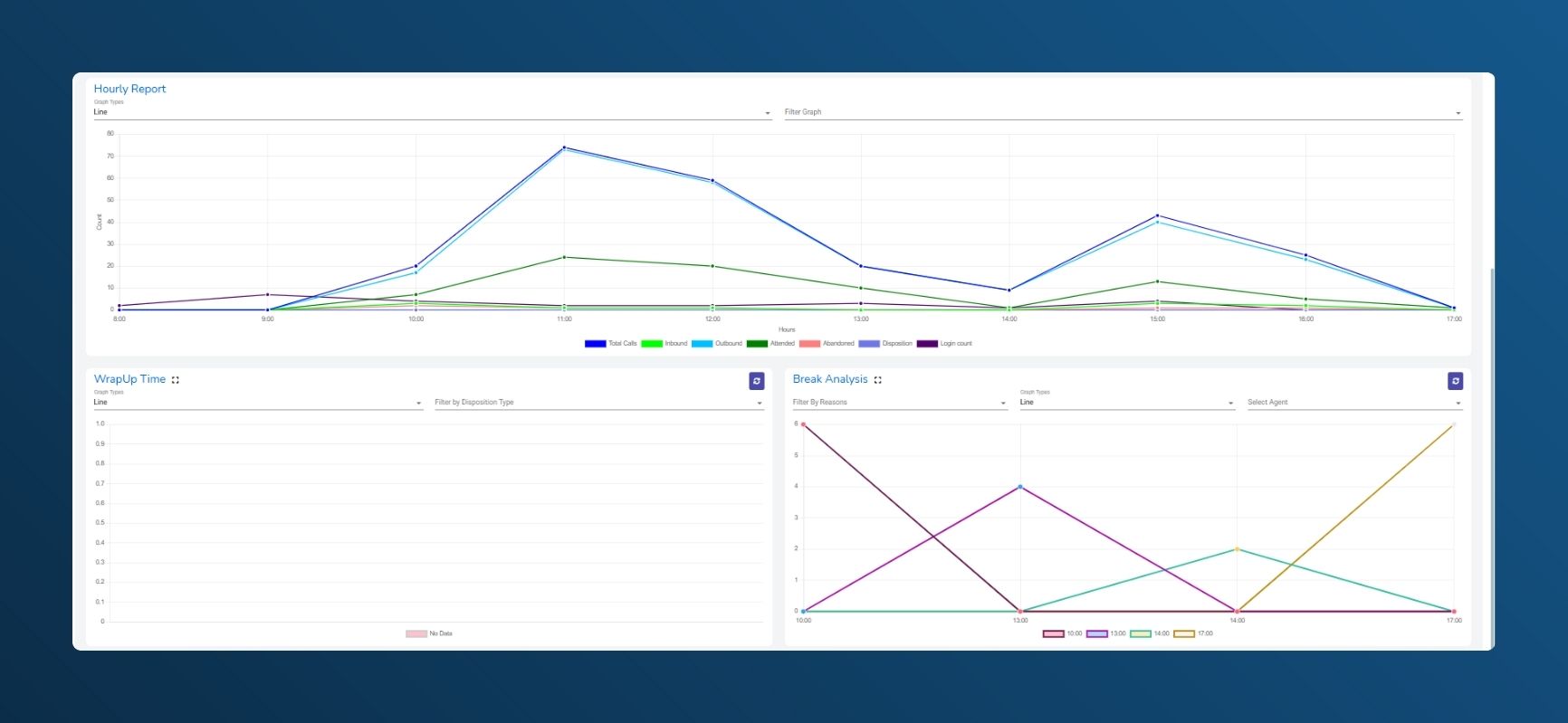The height and width of the screenshot is (723, 1568).
Task: Toggle 14:00 series in Break Analysis legend
Action: click(x=1150, y=633)
